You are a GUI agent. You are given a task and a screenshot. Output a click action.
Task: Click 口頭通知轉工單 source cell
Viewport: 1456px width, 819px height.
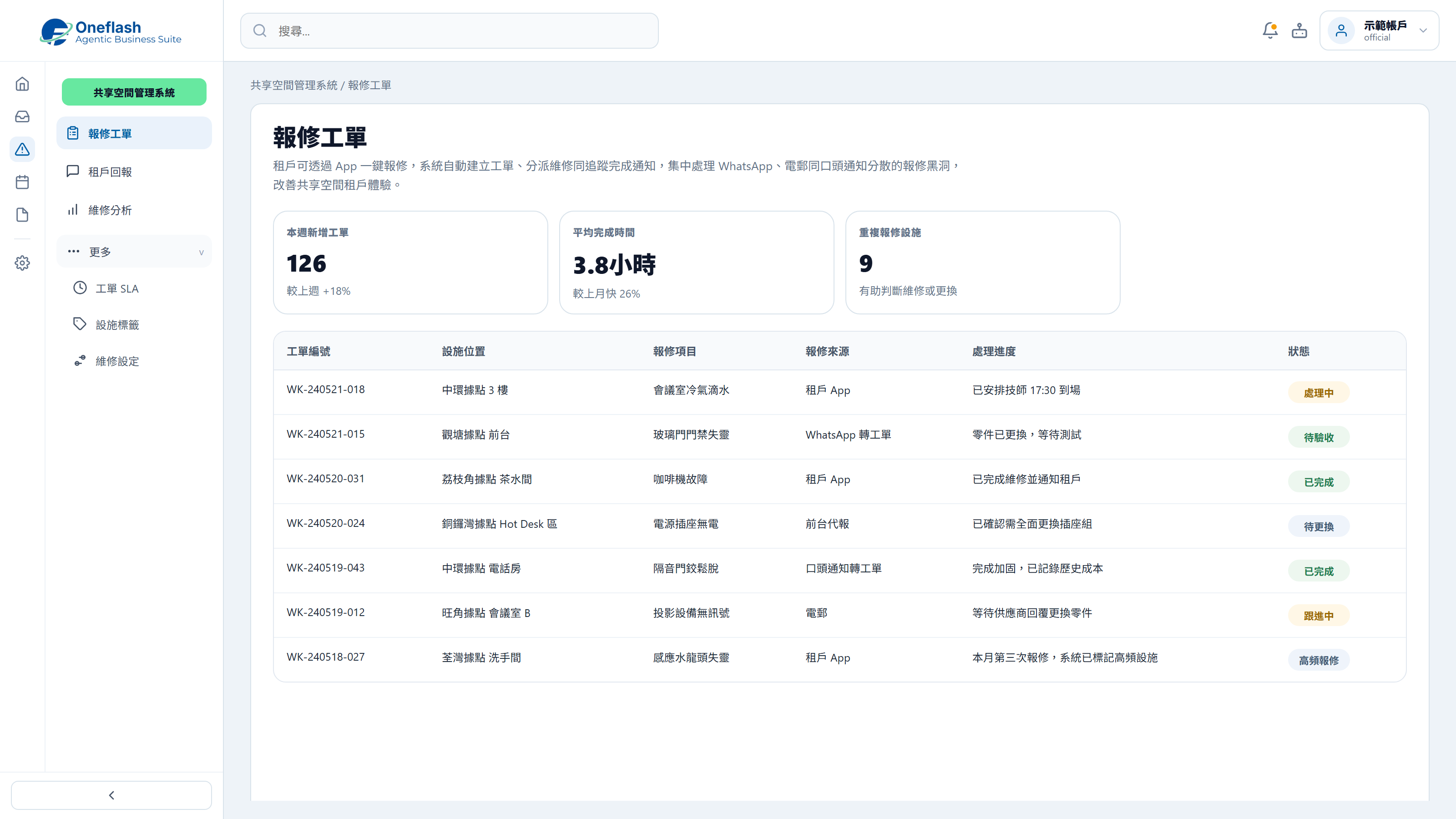[x=844, y=568]
